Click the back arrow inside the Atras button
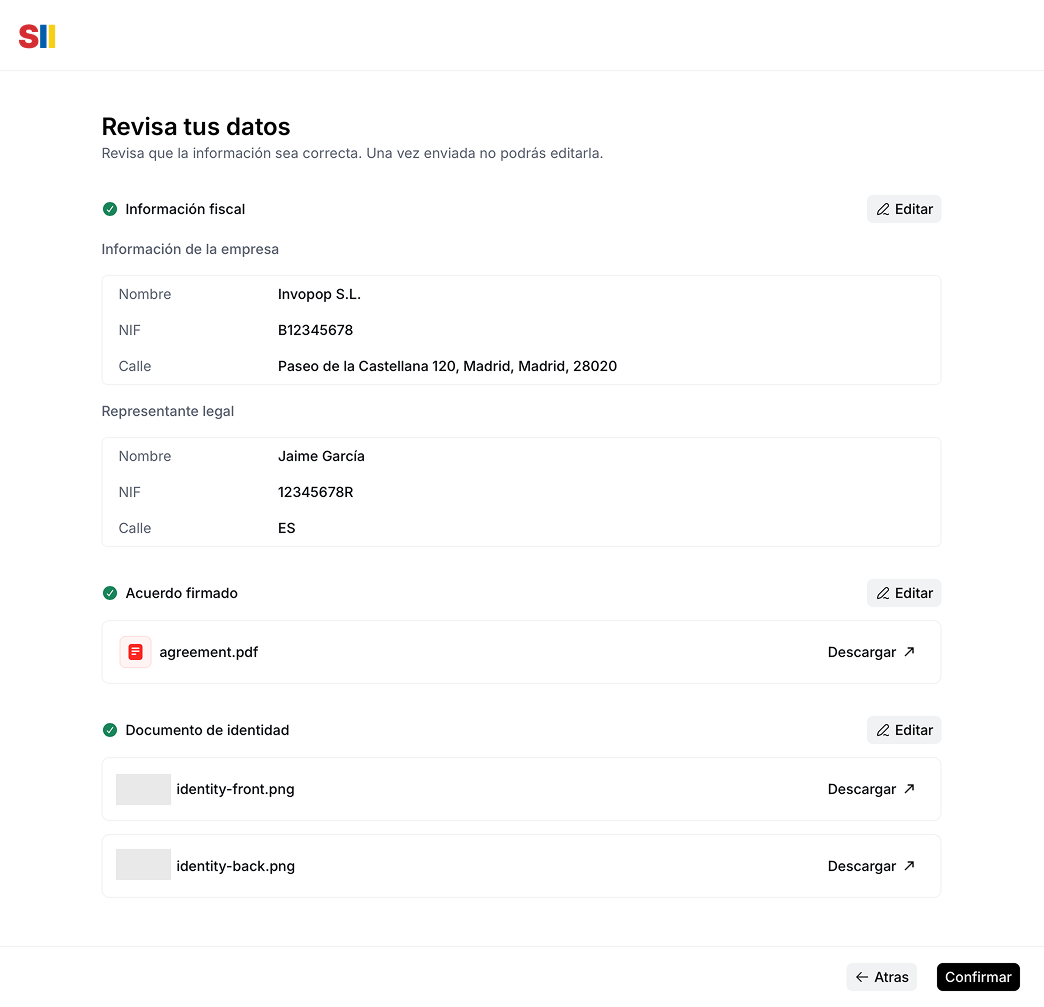The height and width of the screenshot is (1007, 1044). coord(862,976)
